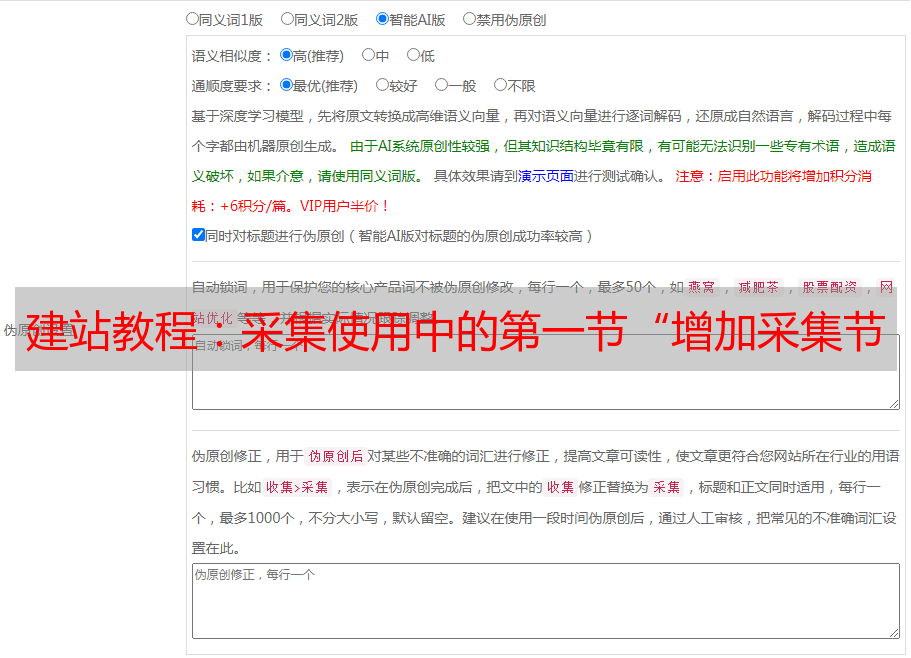Click the 通顺度要求 label
This screenshot has height=658, width=911.
(232, 86)
